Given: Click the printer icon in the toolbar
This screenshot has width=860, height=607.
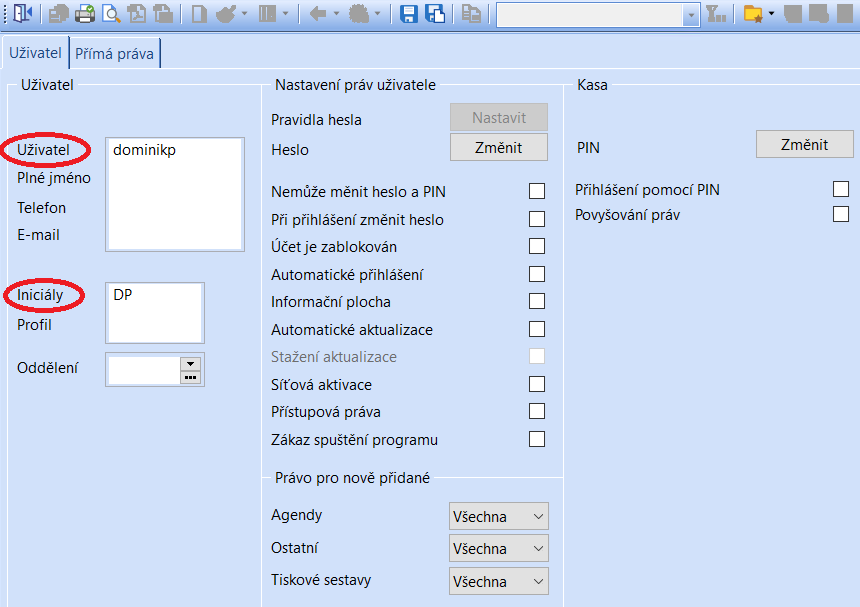Looking at the screenshot, I should 85,14.
